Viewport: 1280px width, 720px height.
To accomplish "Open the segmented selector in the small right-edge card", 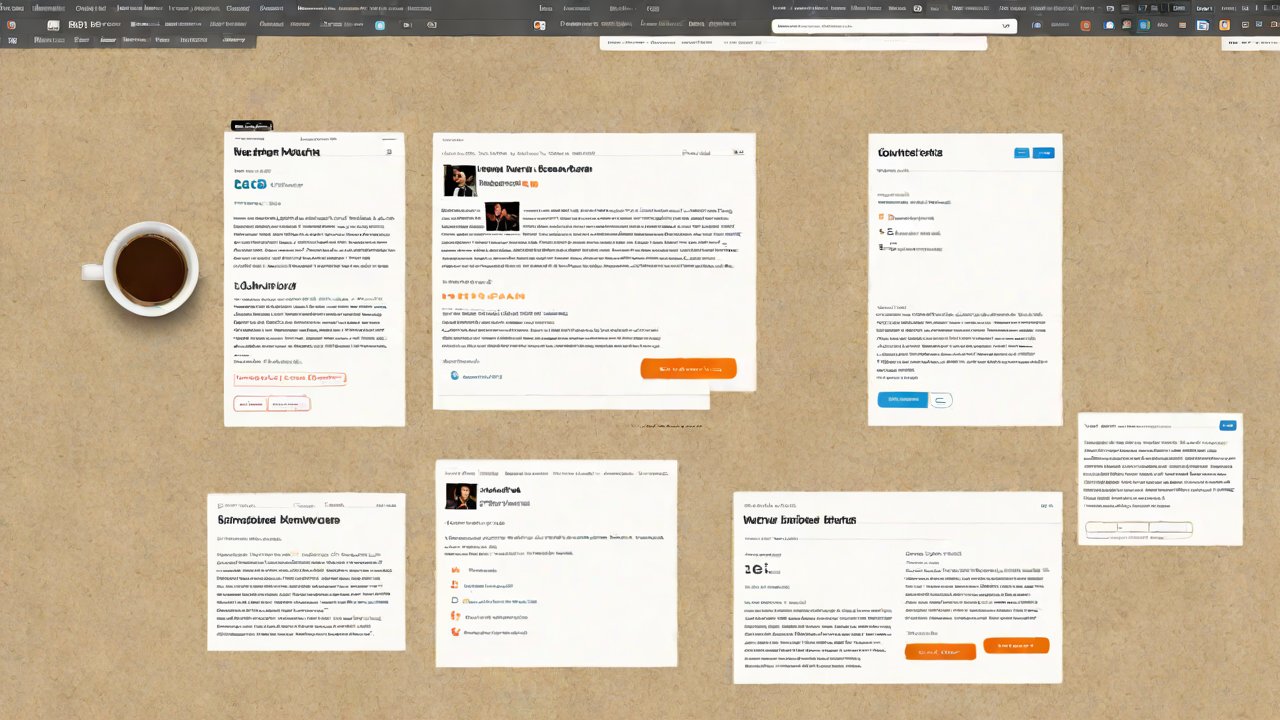I will 1139,527.
